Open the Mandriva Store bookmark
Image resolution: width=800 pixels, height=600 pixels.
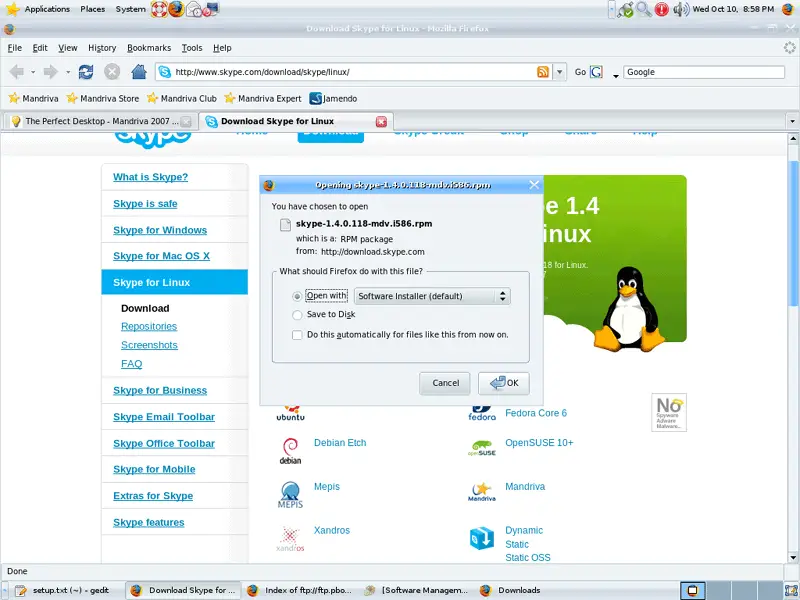click(103, 98)
